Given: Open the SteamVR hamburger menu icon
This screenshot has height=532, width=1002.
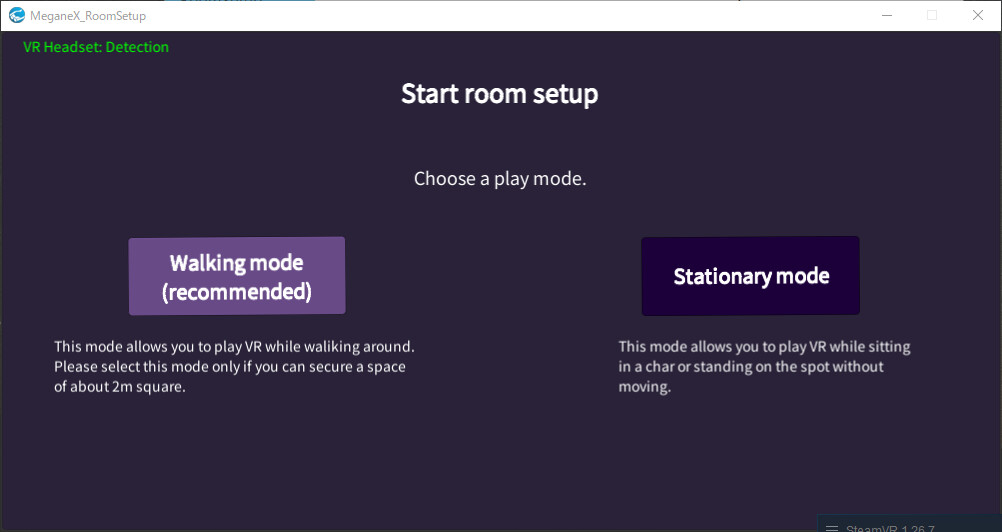Looking at the screenshot, I should 830,526.
